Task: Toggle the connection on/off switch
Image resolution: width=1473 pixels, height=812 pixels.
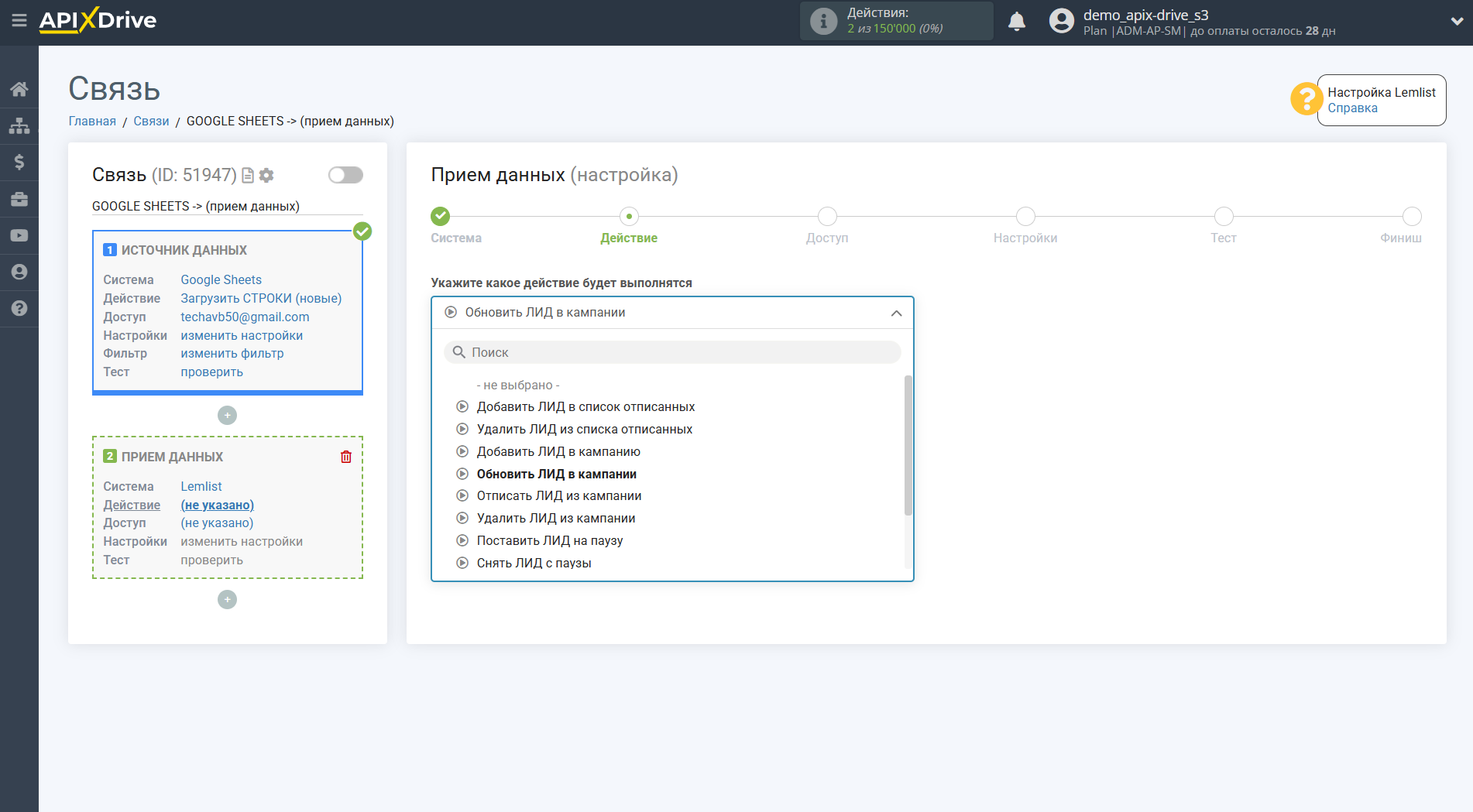Action: (345, 175)
